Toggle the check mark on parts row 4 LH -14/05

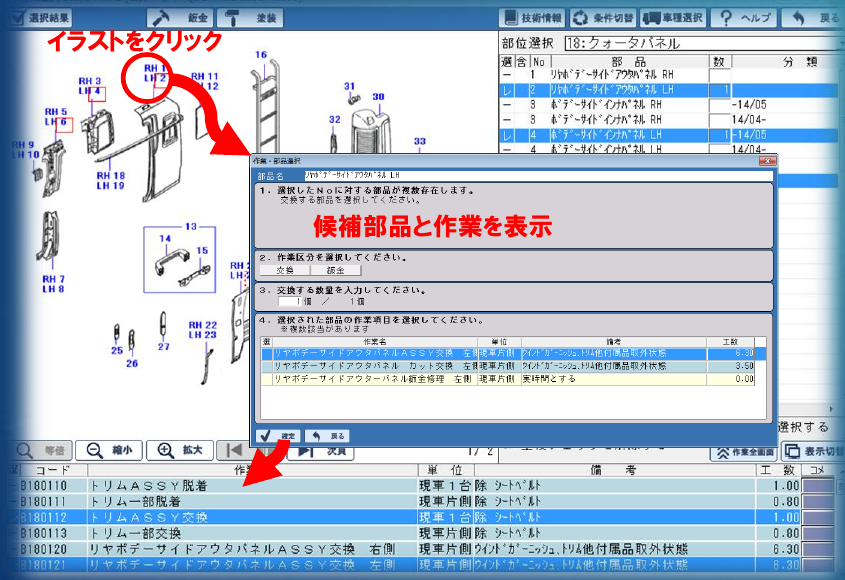coord(507,135)
